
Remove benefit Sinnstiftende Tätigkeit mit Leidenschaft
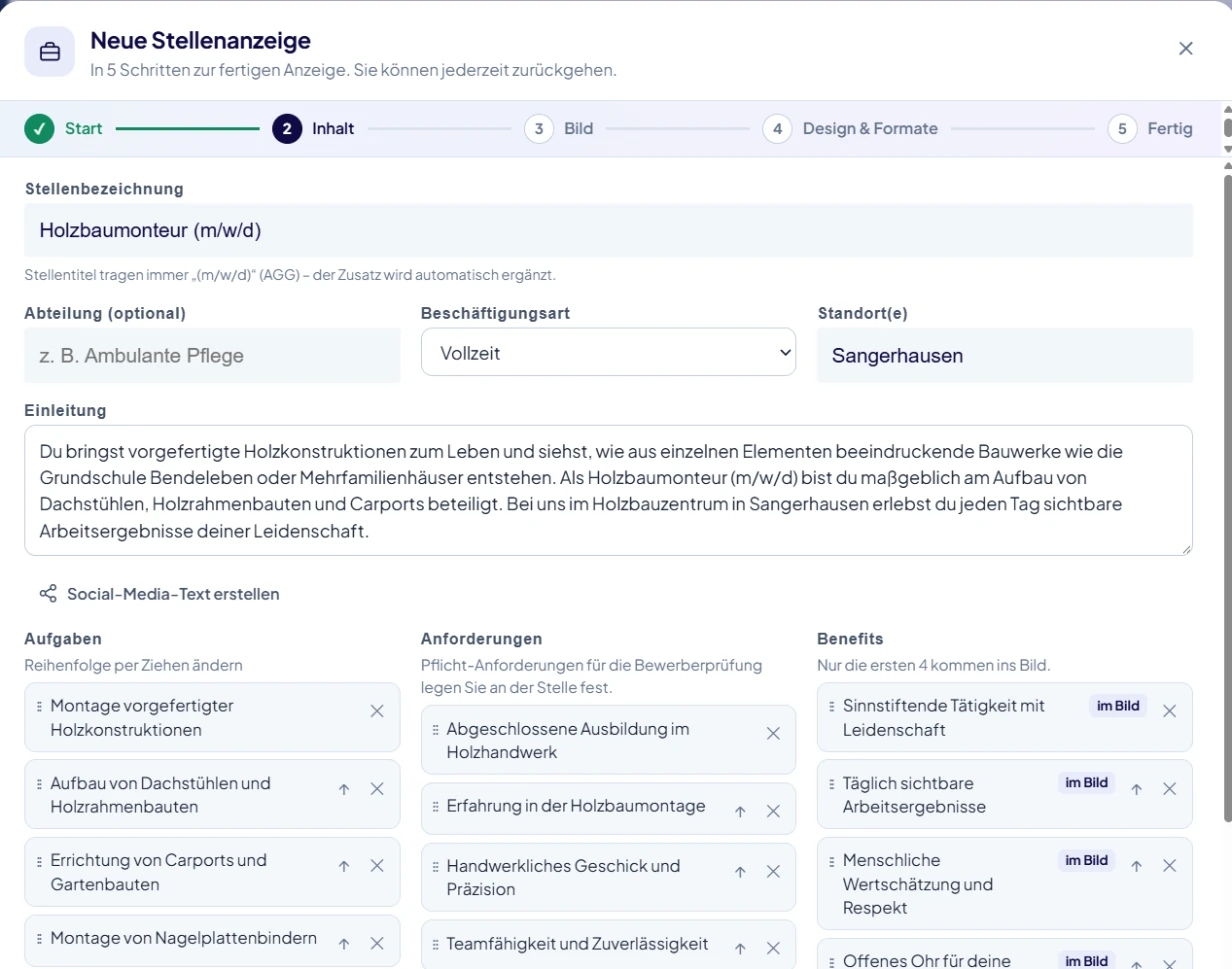pyautogui.click(x=1169, y=711)
